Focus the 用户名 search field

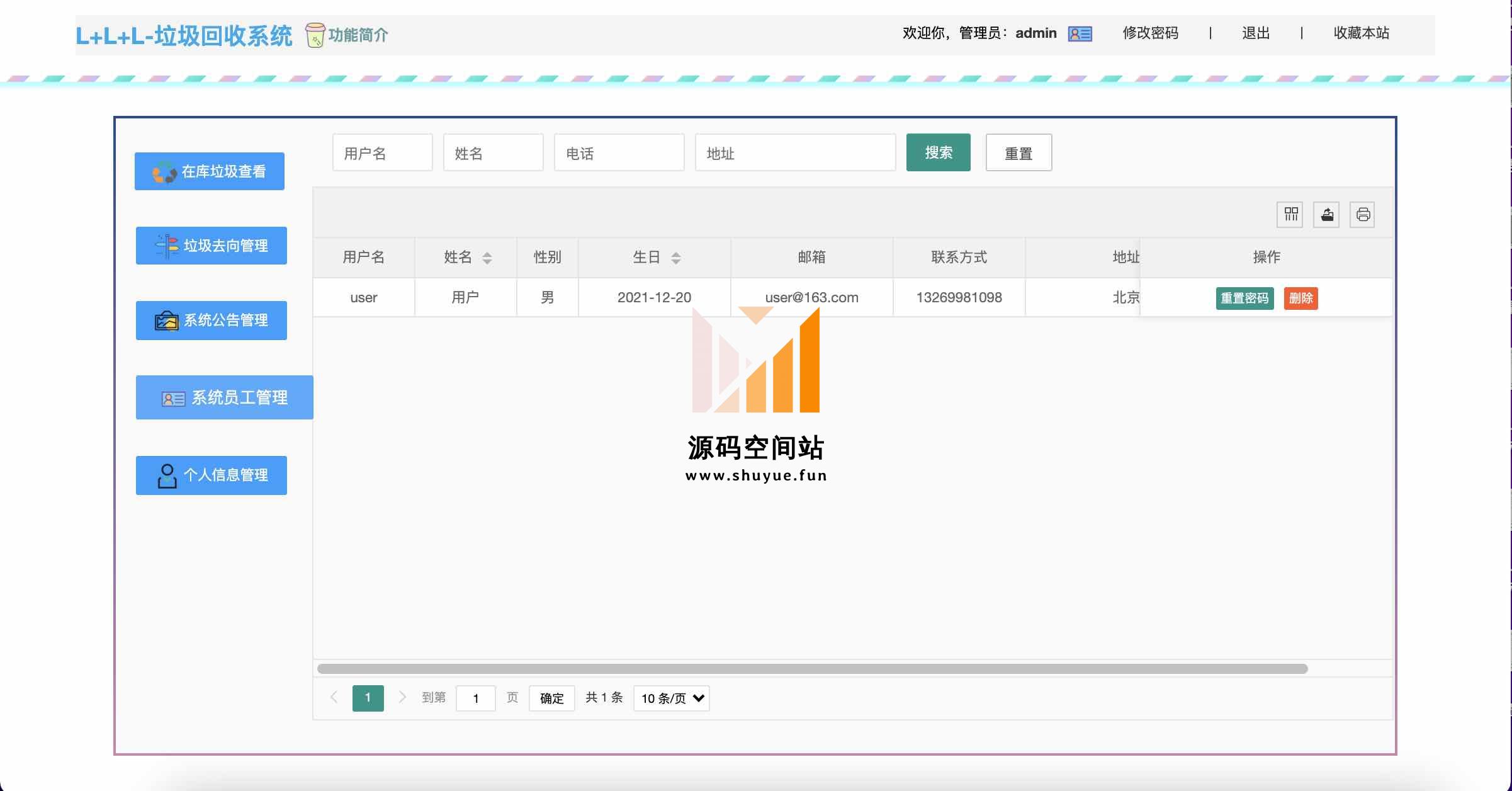click(x=383, y=152)
